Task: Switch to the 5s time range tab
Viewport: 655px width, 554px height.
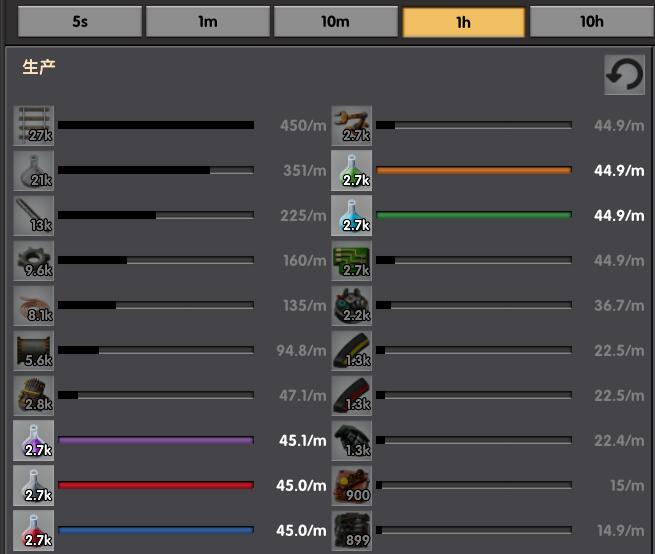Action: (80, 22)
